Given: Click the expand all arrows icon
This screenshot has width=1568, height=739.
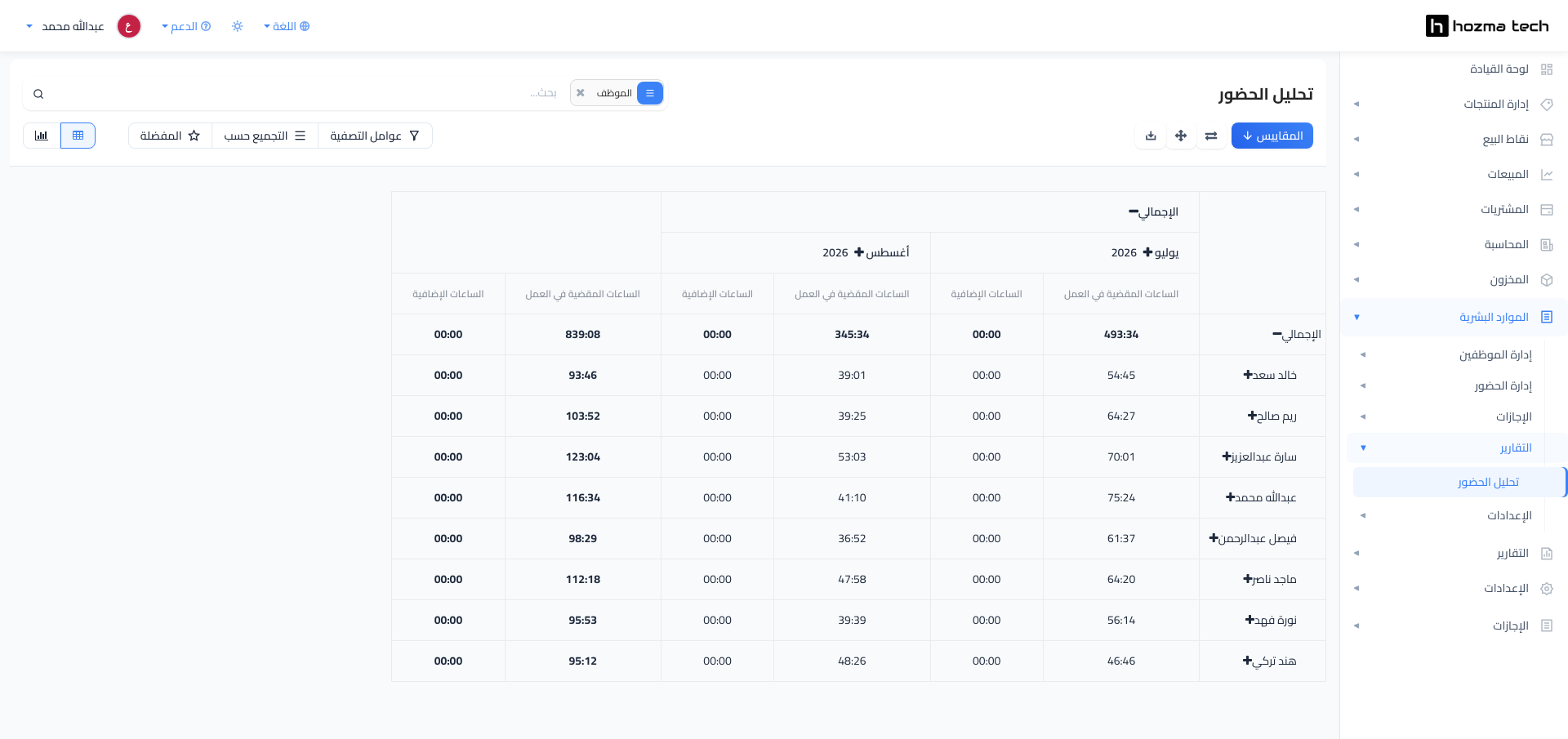Looking at the screenshot, I should coord(1181,136).
